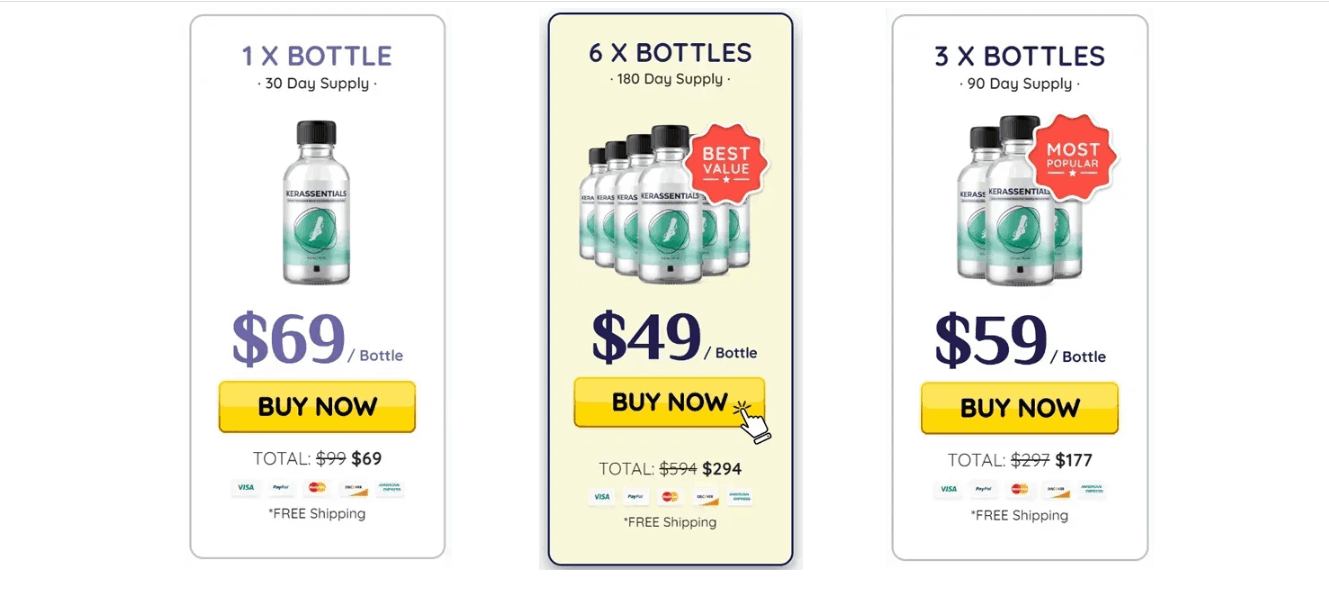Select Discover under the 90-day supply card
The image size is (1329, 591).
[1055, 489]
